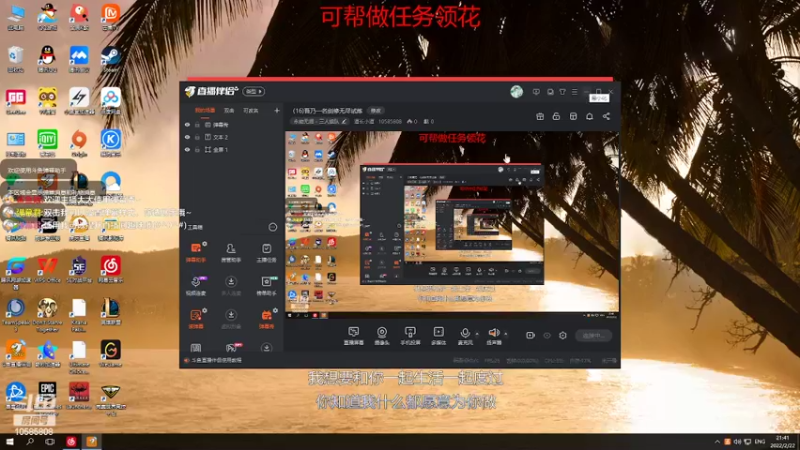Switch to the second scene tab
This screenshot has width=800, height=450.
(229, 110)
